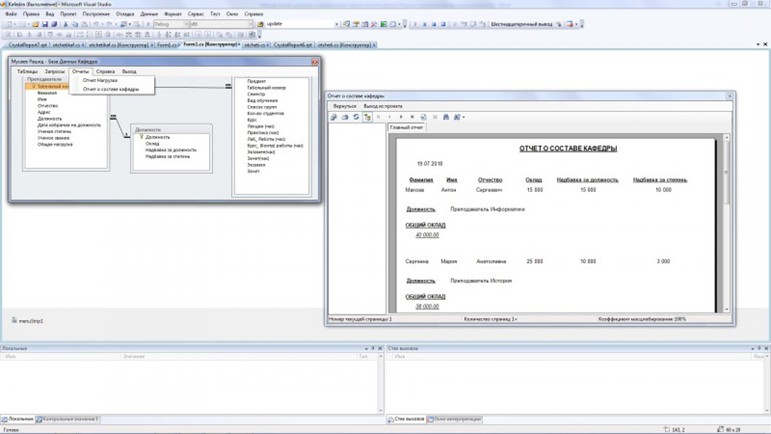Click the Stop Debugging square icon
Viewport: 771px width, 434px height.
pos(434,24)
